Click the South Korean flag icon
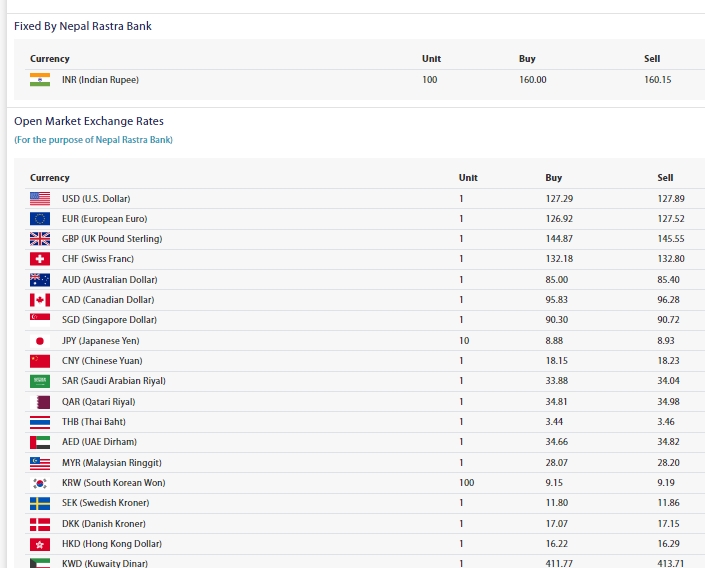This screenshot has width=705, height=568. [40, 483]
